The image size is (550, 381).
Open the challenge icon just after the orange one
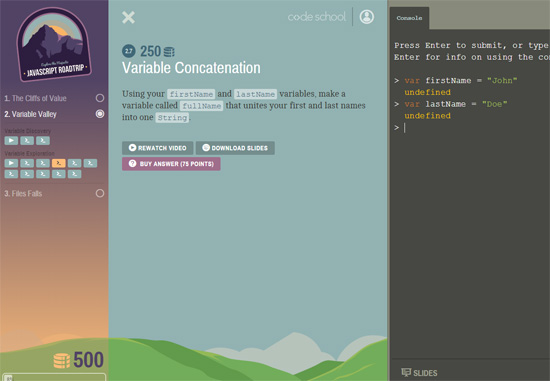74,163
